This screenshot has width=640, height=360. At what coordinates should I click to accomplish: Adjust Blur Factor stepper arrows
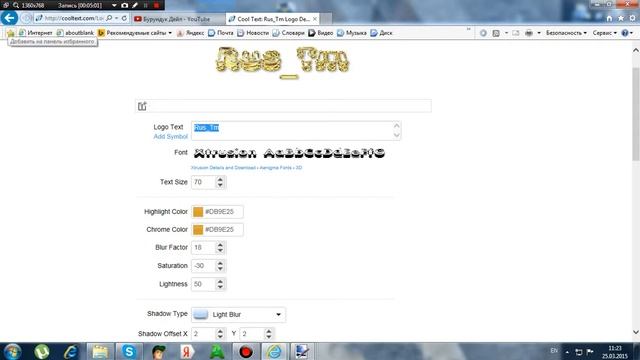click(220, 247)
